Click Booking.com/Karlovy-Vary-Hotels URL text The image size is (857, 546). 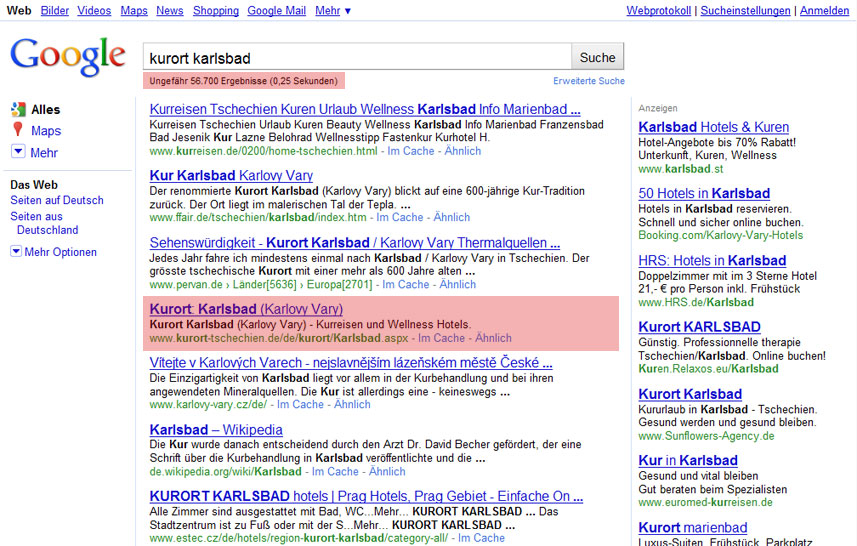[x=721, y=235]
